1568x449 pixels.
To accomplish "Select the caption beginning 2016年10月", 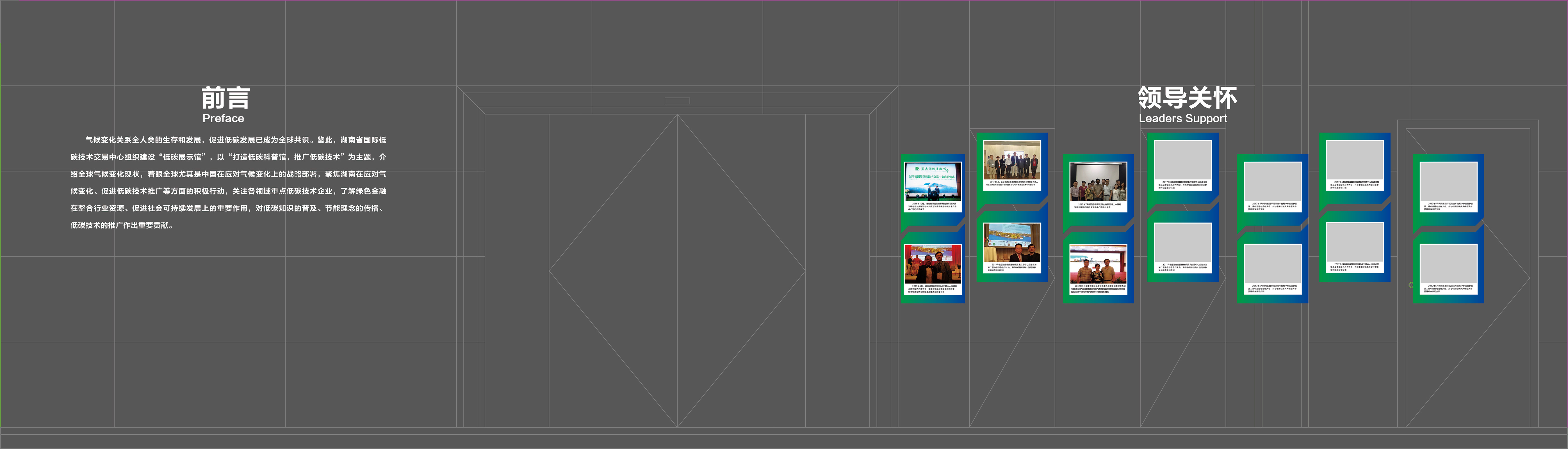I will coord(933,206).
